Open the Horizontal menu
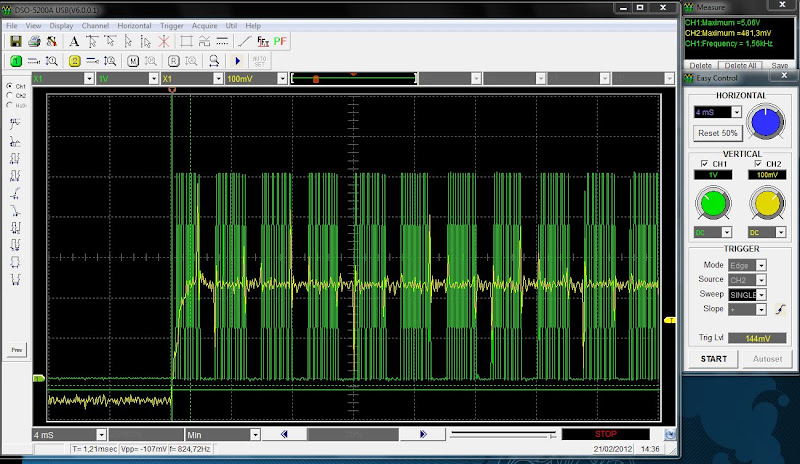Screen dimensions: 800x464 [x=134, y=26]
